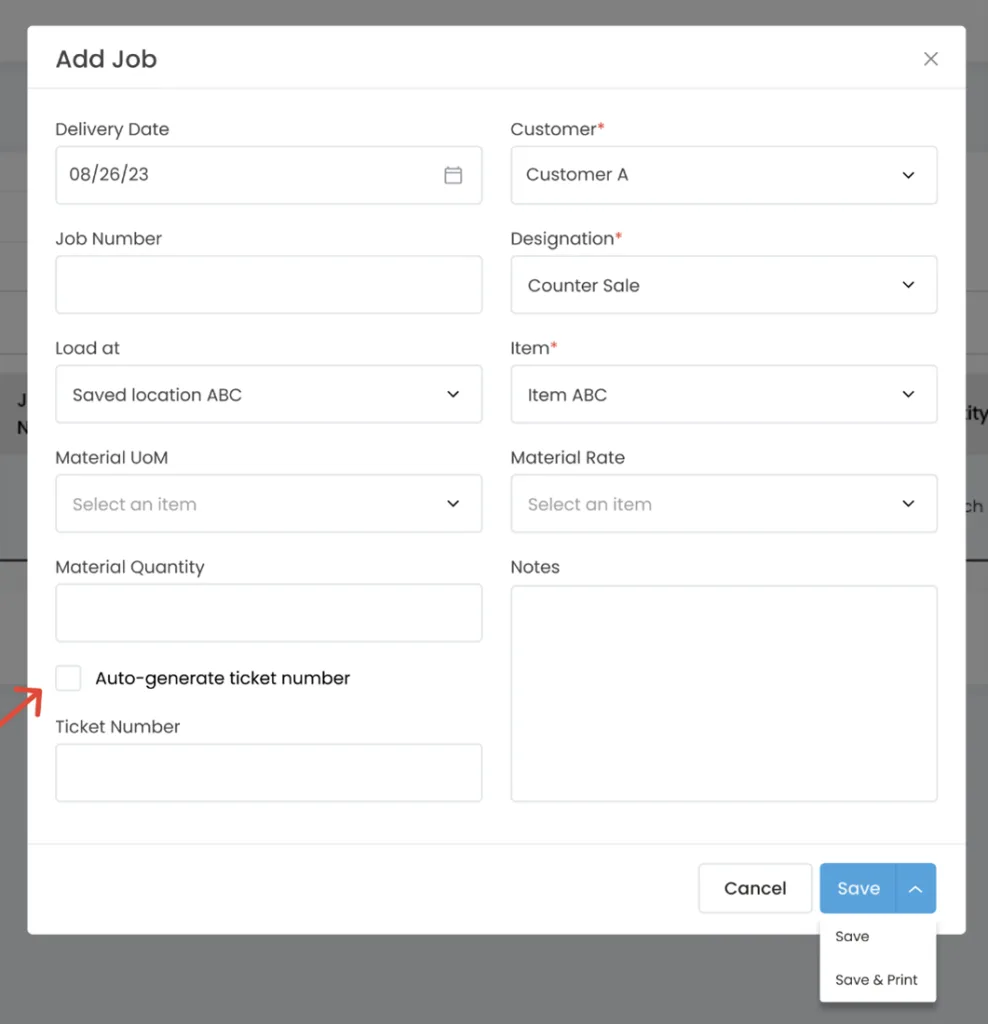Image resolution: width=988 pixels, height=1024 pixels.
Task: Open the Designation dropdown showing Counter Sale
Action: tap(723, 285)
